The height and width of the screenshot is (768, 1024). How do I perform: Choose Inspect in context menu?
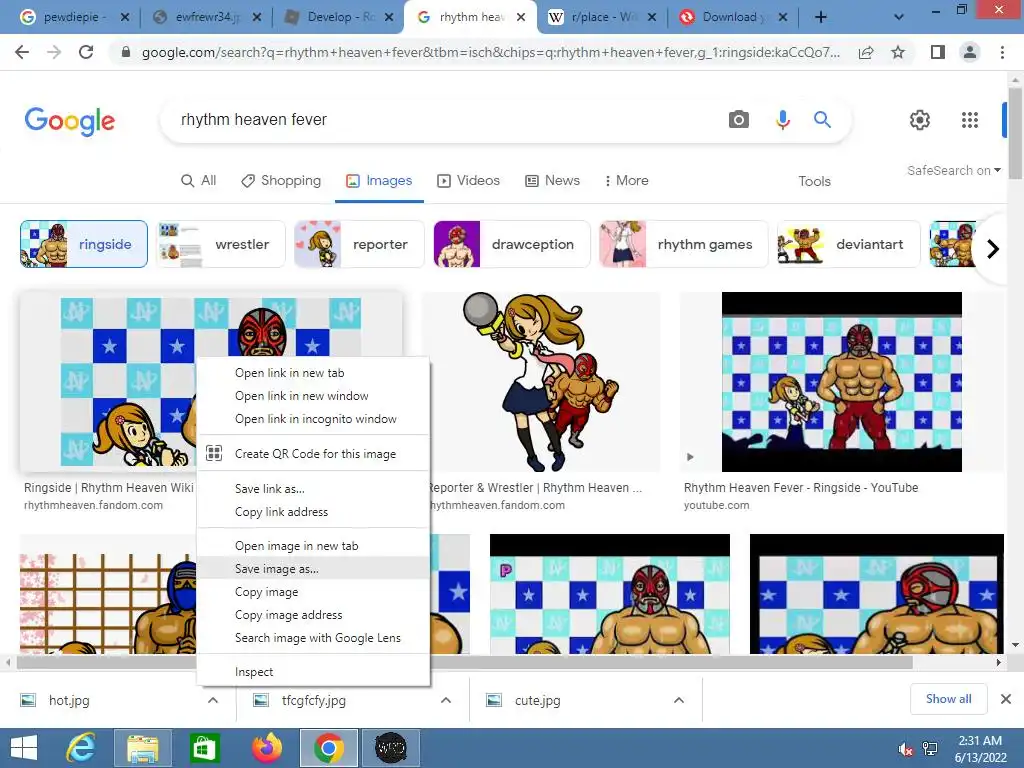click(313, 672)
